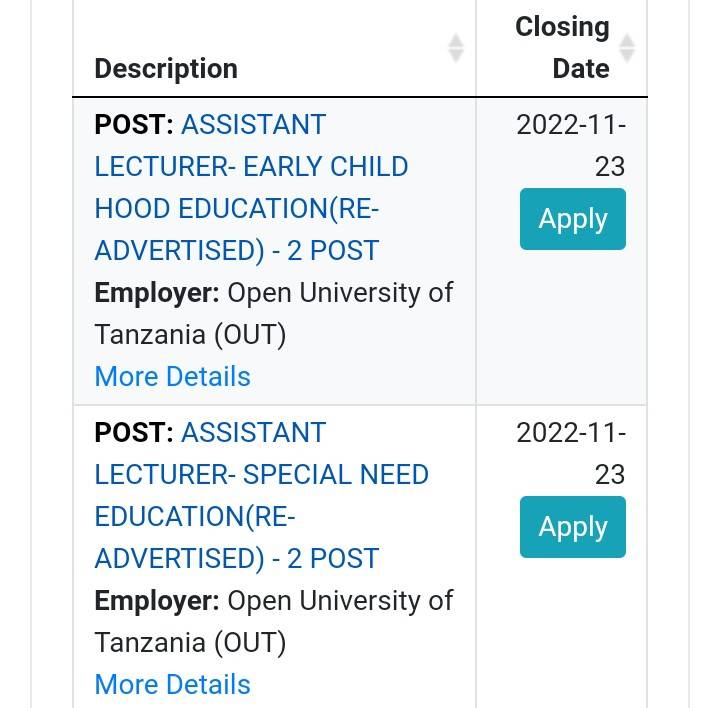
Task: Click the Closing Date column header text
Action: coord(562,48)
